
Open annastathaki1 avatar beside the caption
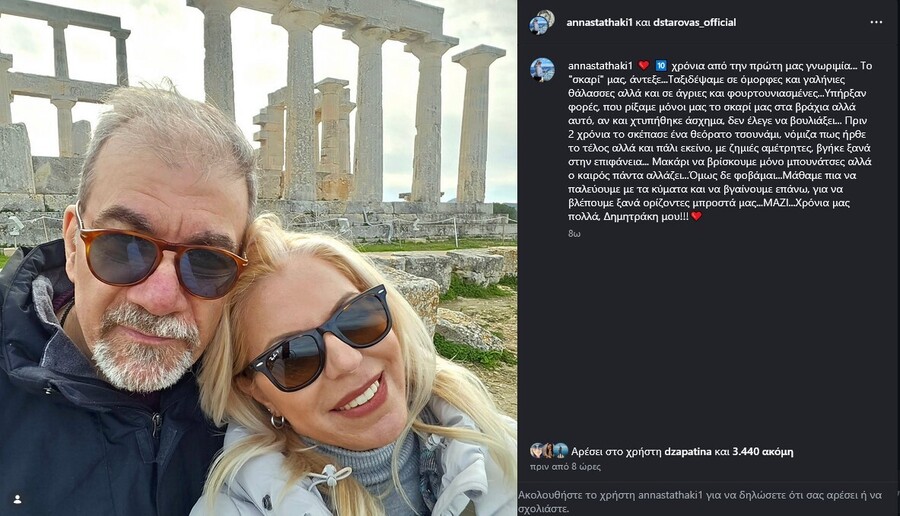click(x=542, y=70)
